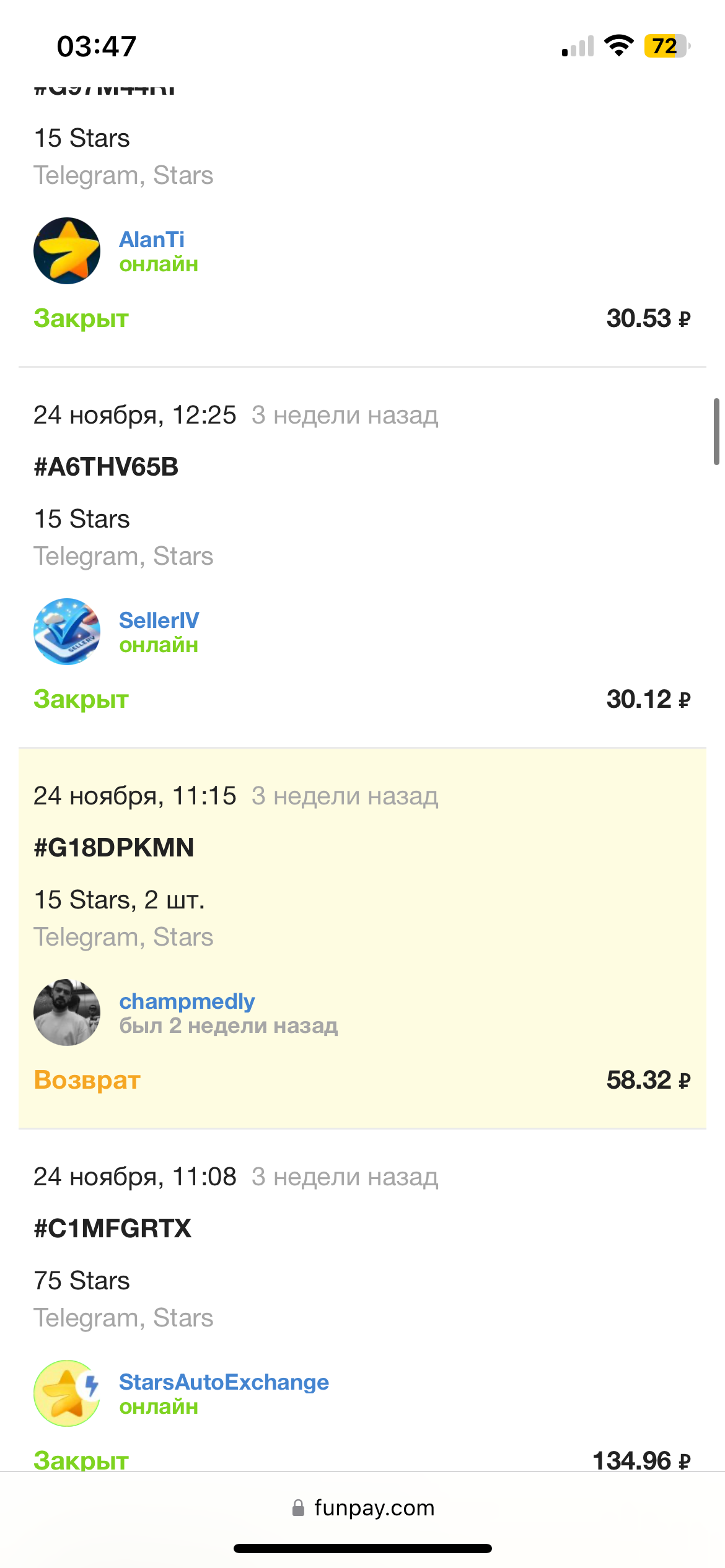Open the SellerIV seller link

point(159,620)
